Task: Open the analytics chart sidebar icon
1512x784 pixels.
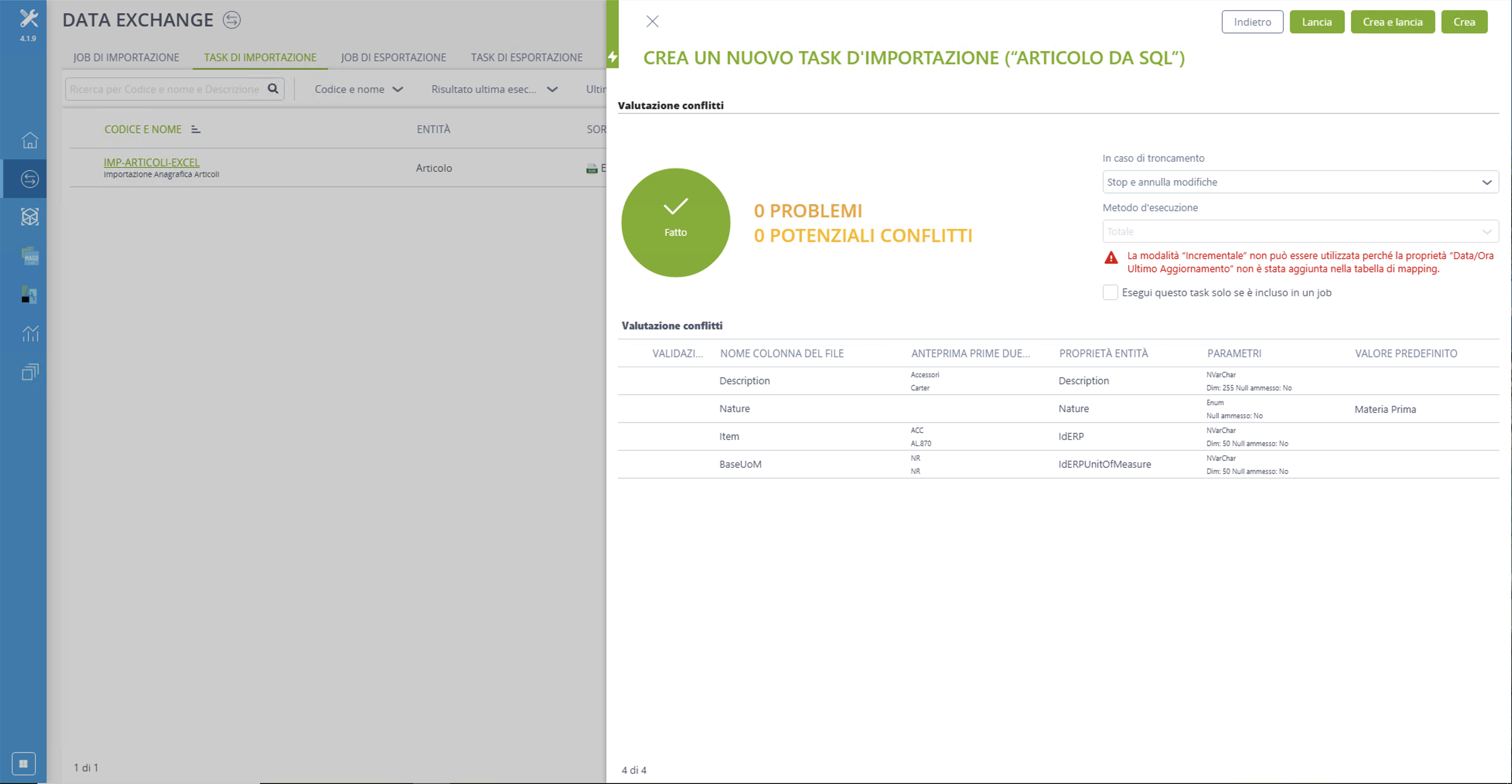Action: point(30,333)
